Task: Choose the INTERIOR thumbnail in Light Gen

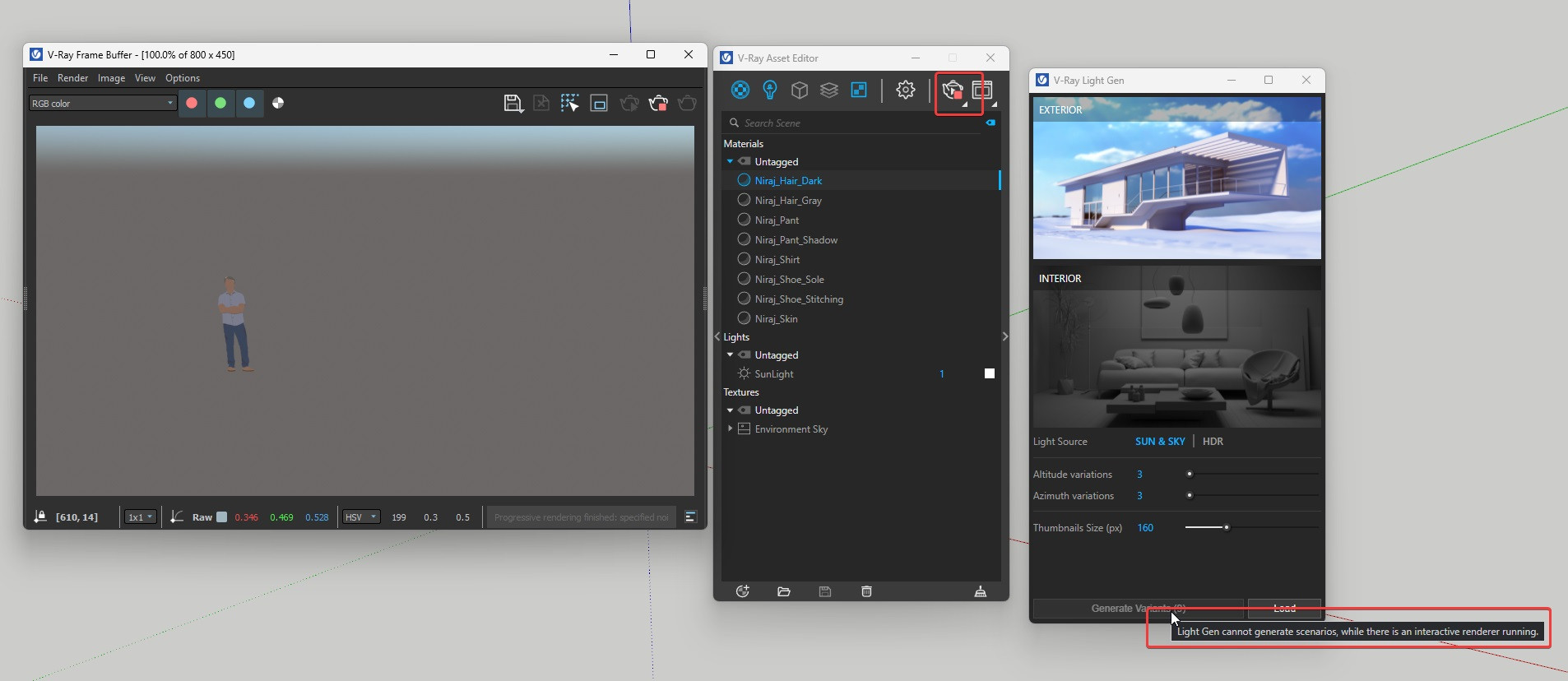Action: (1177, 346)
